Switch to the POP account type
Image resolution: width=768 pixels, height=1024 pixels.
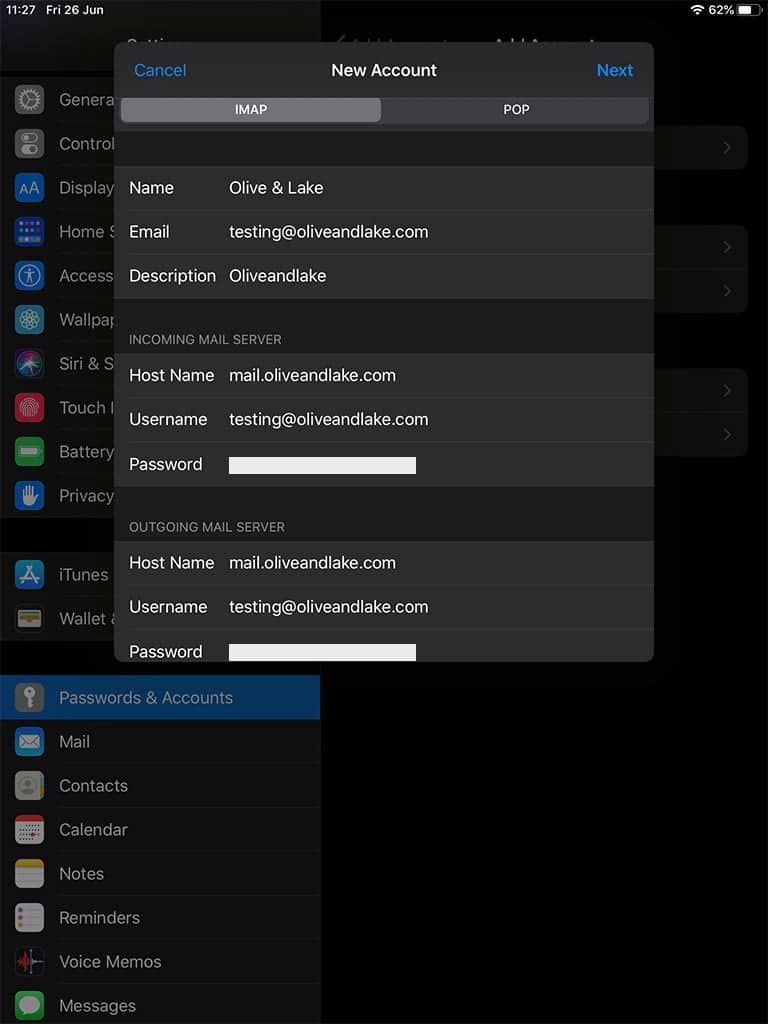[x=516, y=110]
